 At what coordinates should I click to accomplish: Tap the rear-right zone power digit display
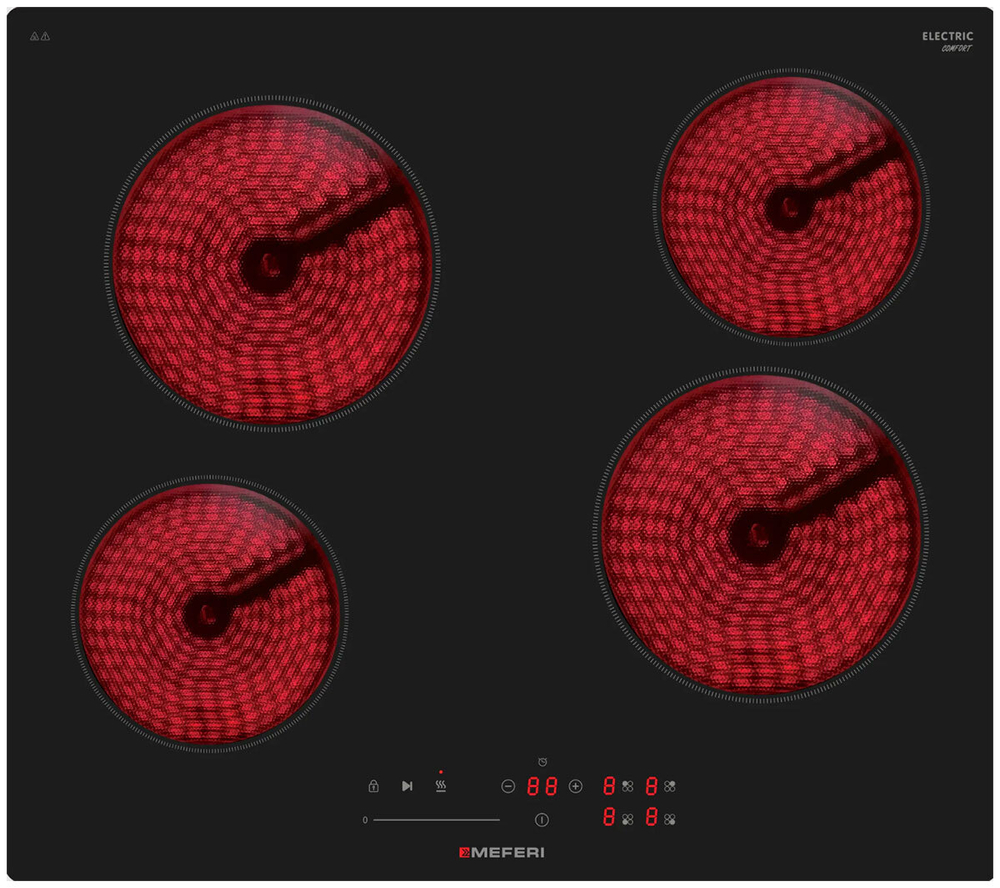651,786
